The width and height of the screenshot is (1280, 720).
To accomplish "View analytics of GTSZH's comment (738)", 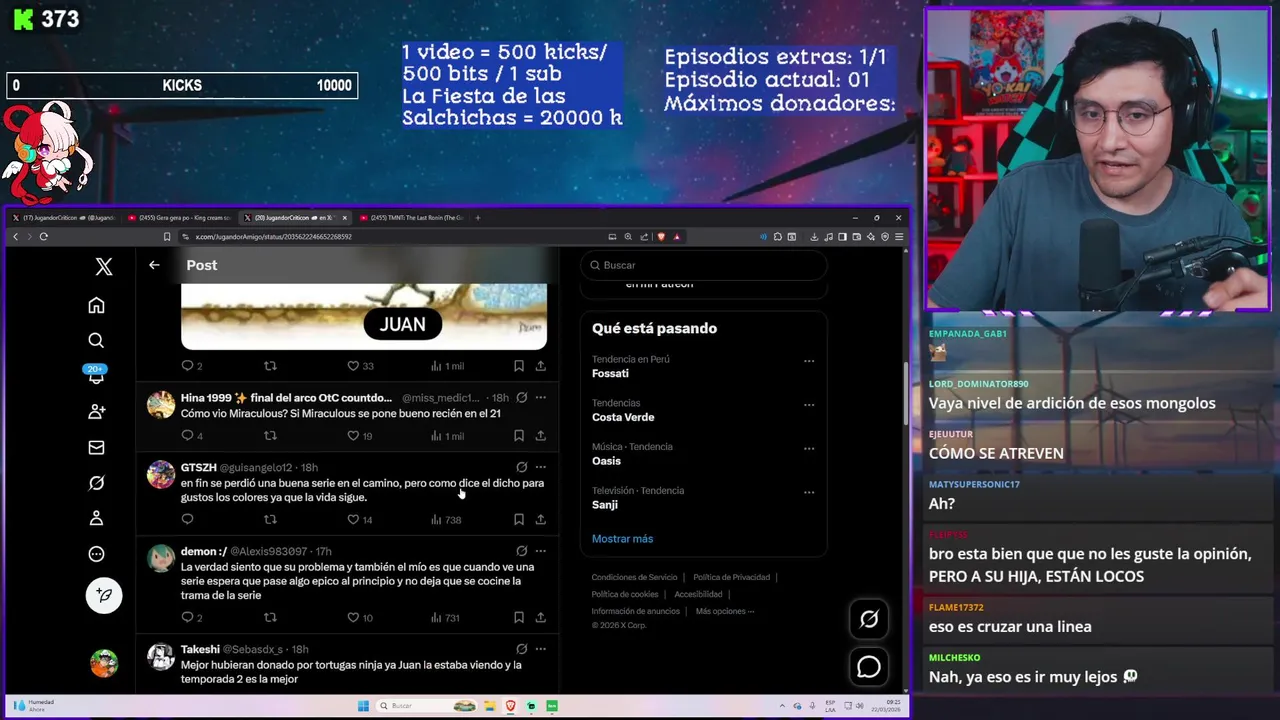I will [x=446, y=520].
